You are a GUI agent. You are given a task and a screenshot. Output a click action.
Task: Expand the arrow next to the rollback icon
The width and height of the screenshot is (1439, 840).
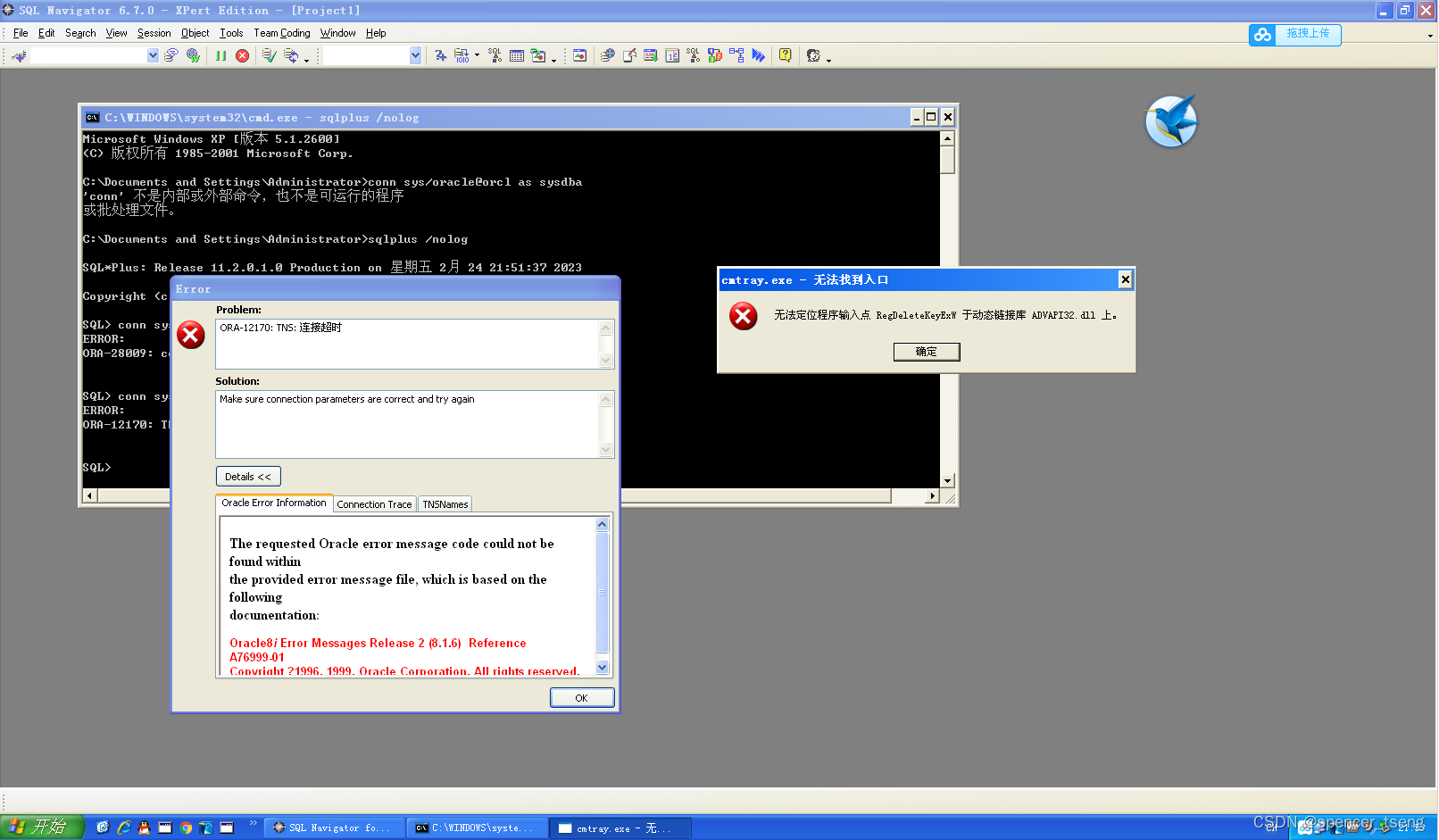(306, 59)
